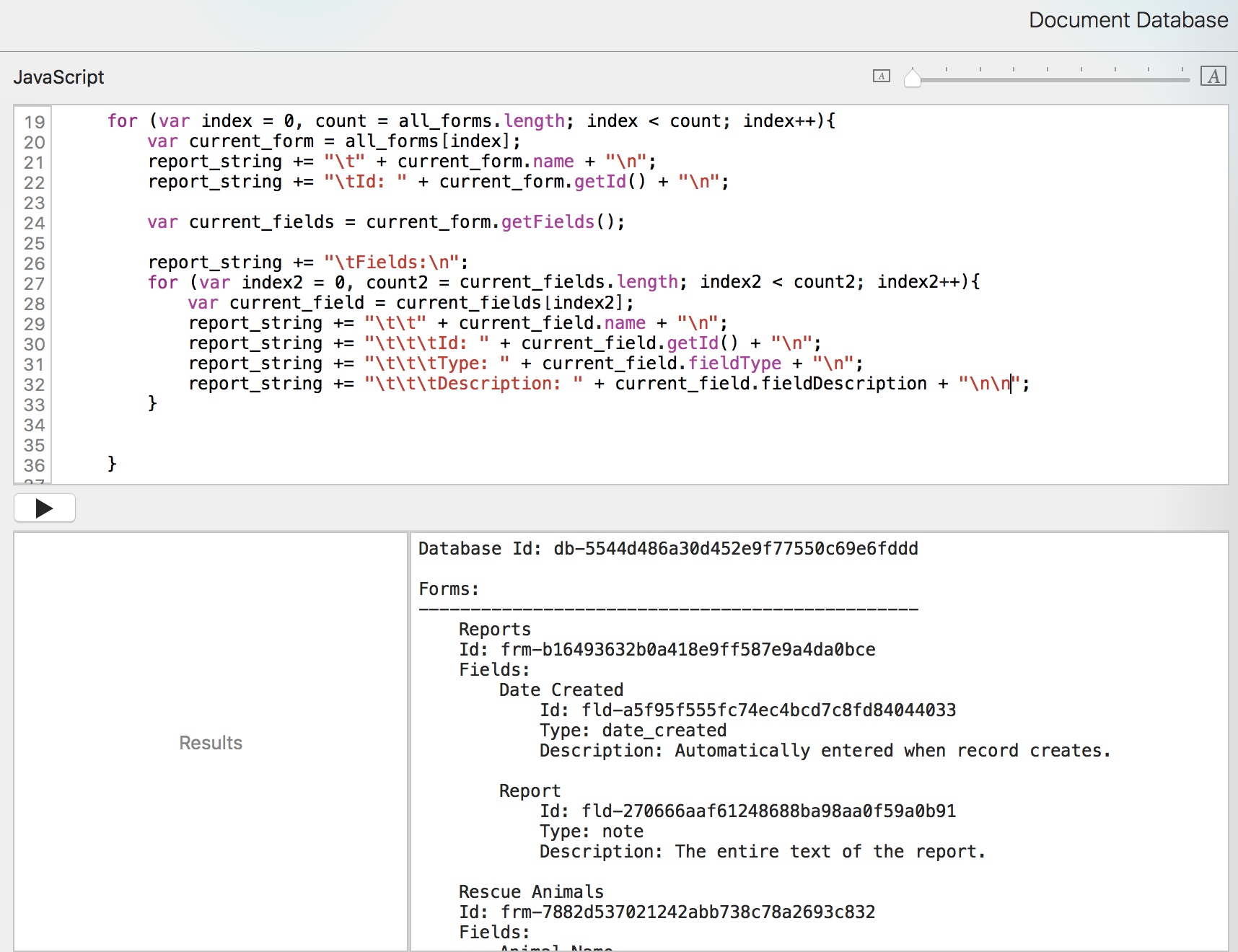The image size is (1238, 952).
Task: Click line number 19 in the gutter
Action: click(x=34, y=122)
